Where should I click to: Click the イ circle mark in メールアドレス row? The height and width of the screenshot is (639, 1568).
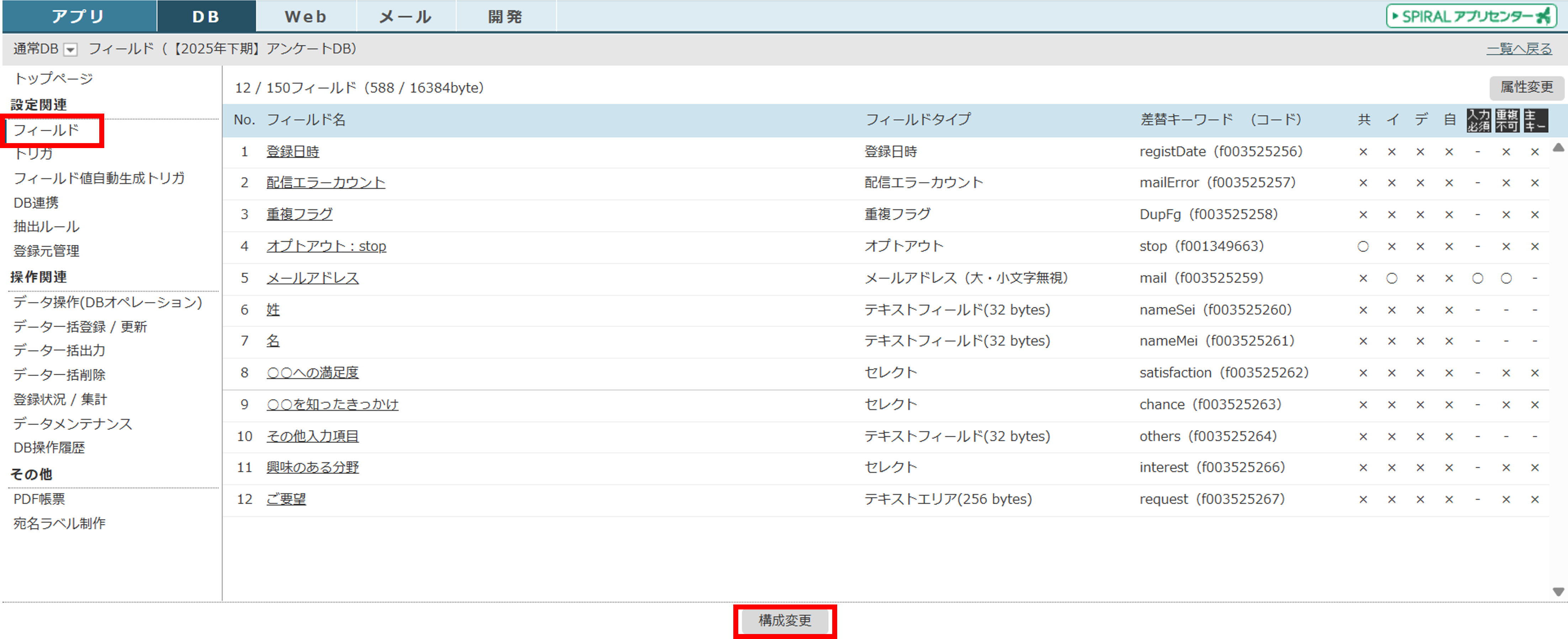[1392, 278]
